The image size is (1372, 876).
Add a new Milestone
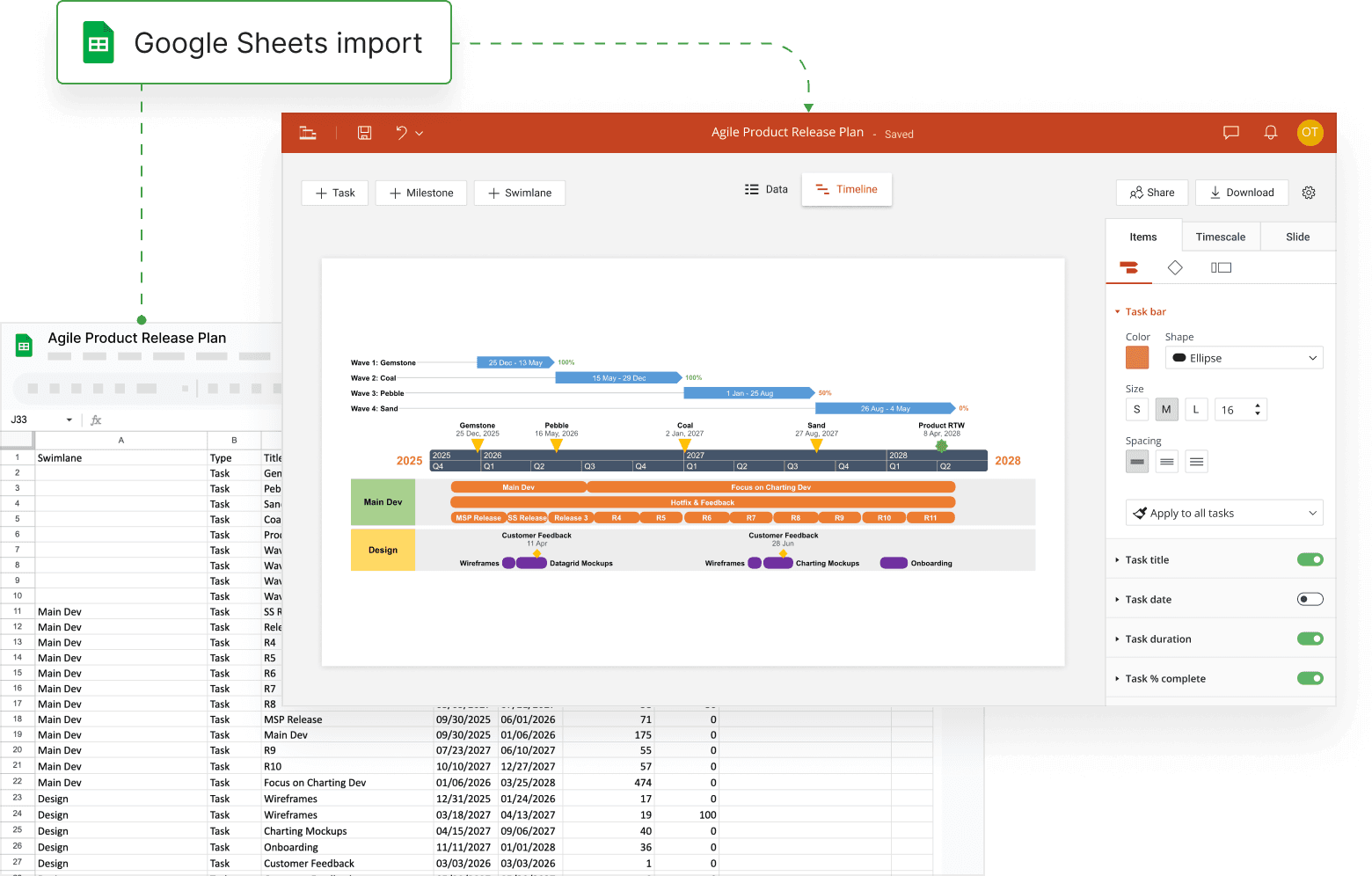tap(421, 193)
